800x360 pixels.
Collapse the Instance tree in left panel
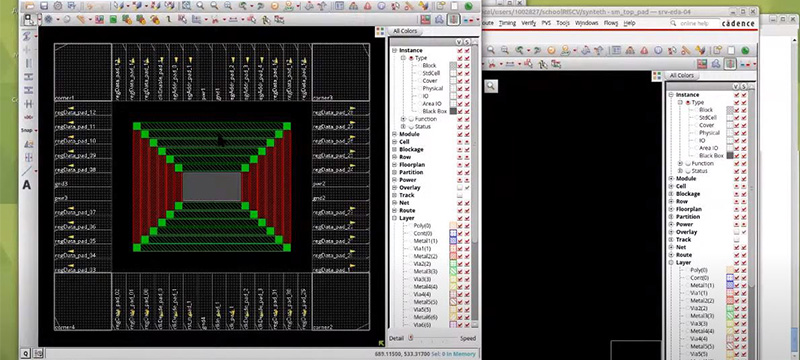(394, 50)
